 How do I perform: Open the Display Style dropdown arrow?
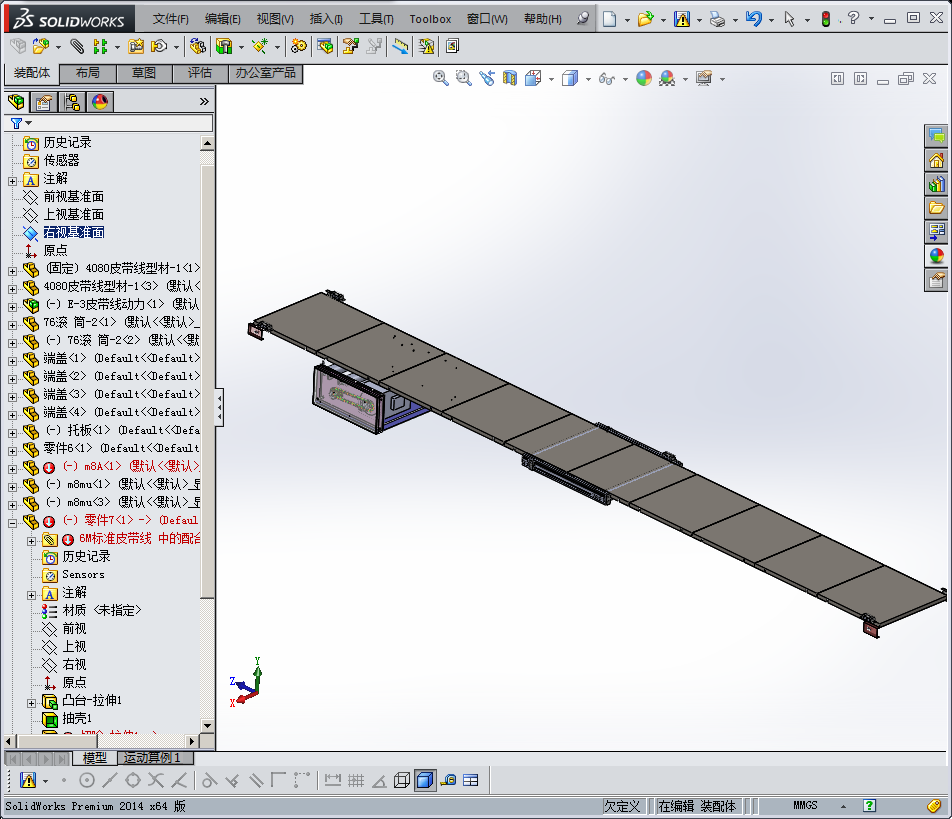point(588,80)
